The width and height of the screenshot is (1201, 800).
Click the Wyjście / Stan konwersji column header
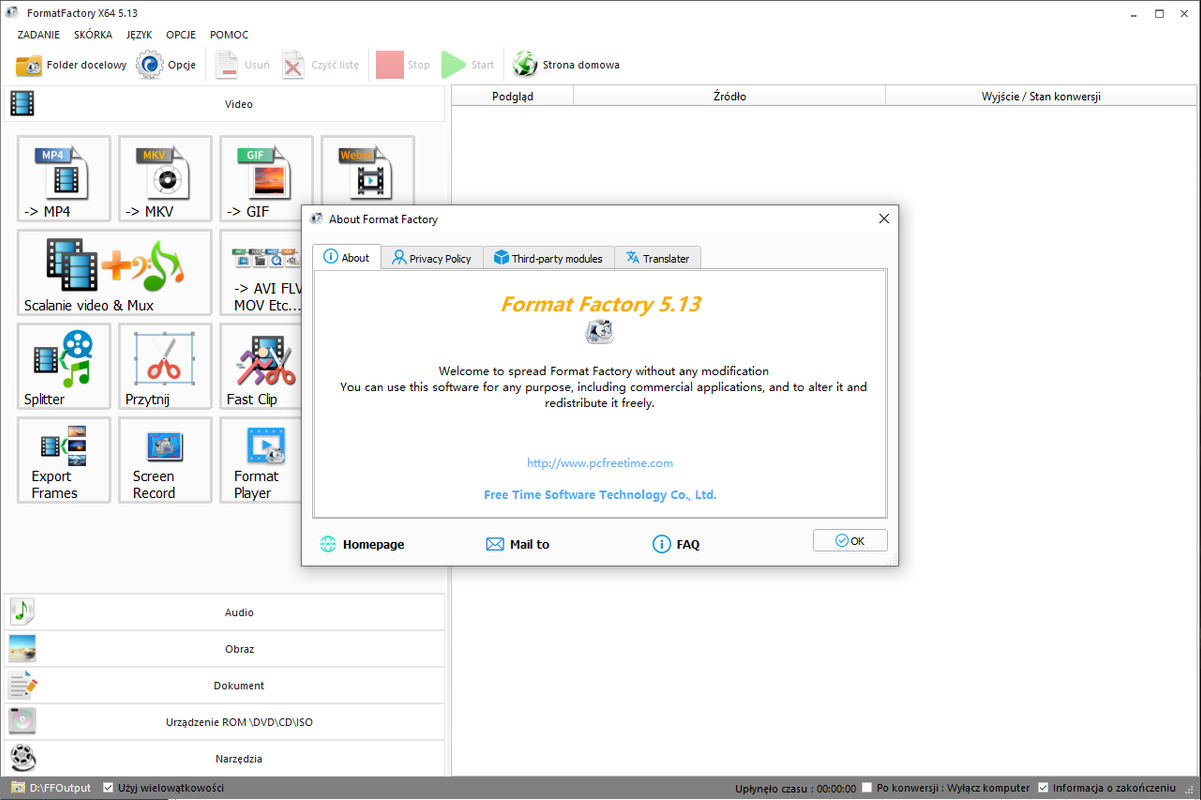(x=1041, y=96)
